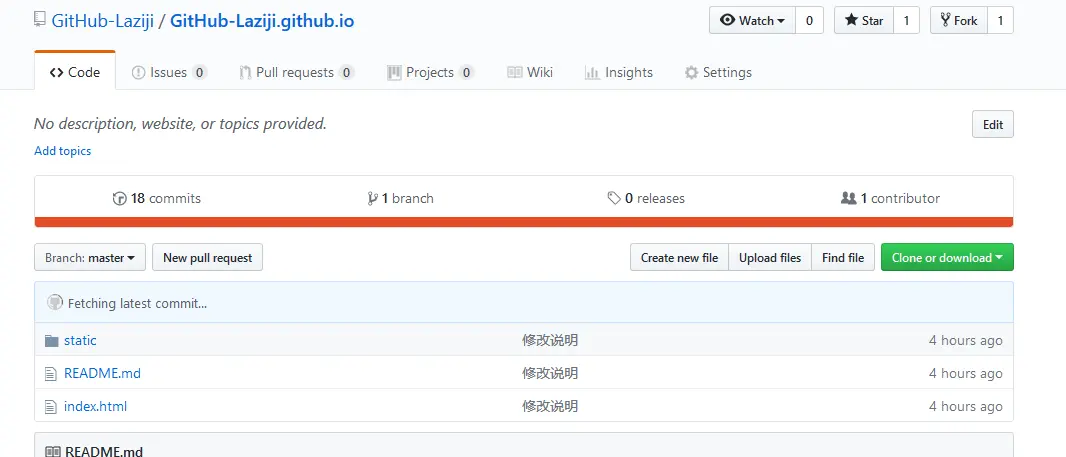Open the Clone or download dropdown
Screen dimensions: 1066x457
click(947, 258)
